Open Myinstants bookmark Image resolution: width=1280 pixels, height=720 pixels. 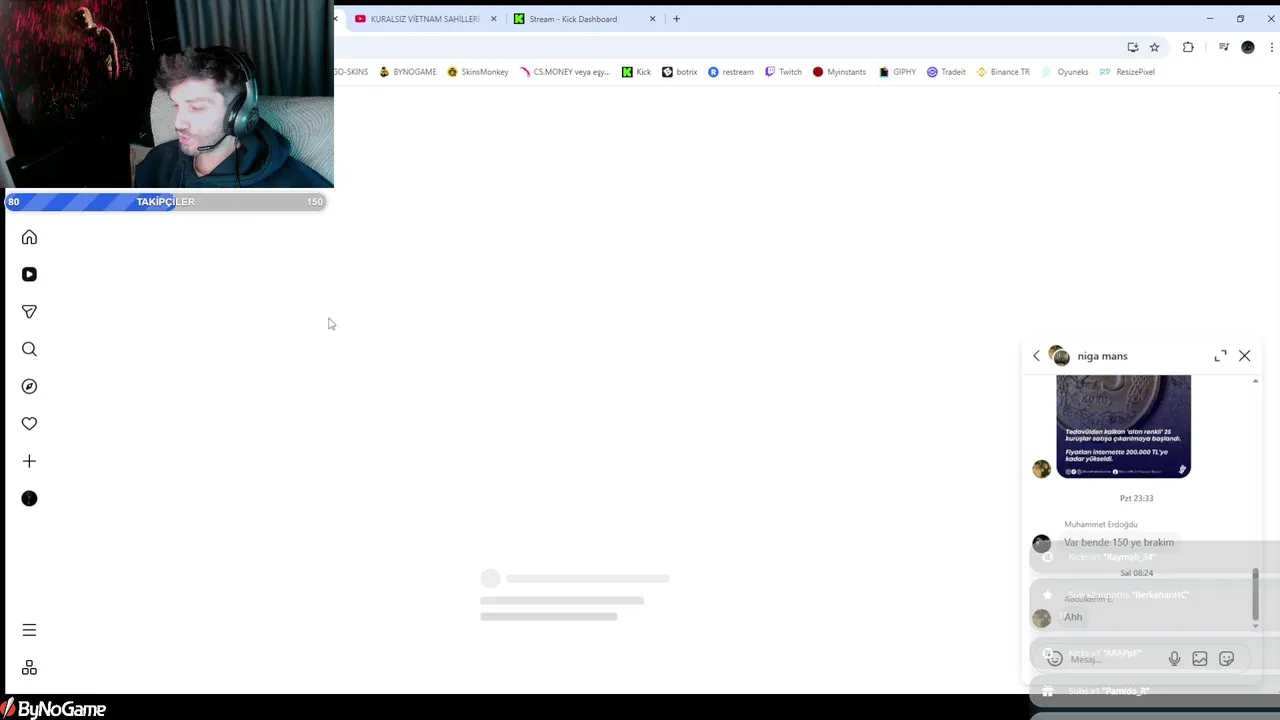839,72
